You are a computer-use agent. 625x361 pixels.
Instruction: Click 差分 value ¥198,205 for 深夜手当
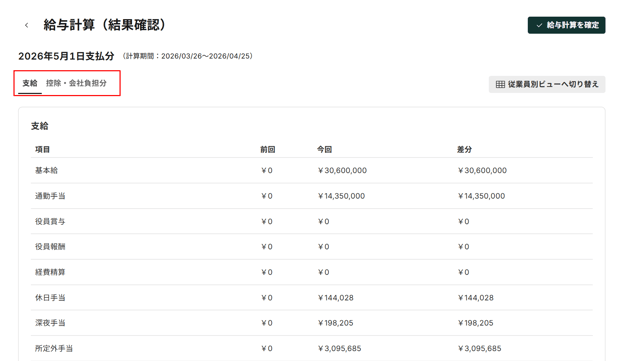point(476,323)
